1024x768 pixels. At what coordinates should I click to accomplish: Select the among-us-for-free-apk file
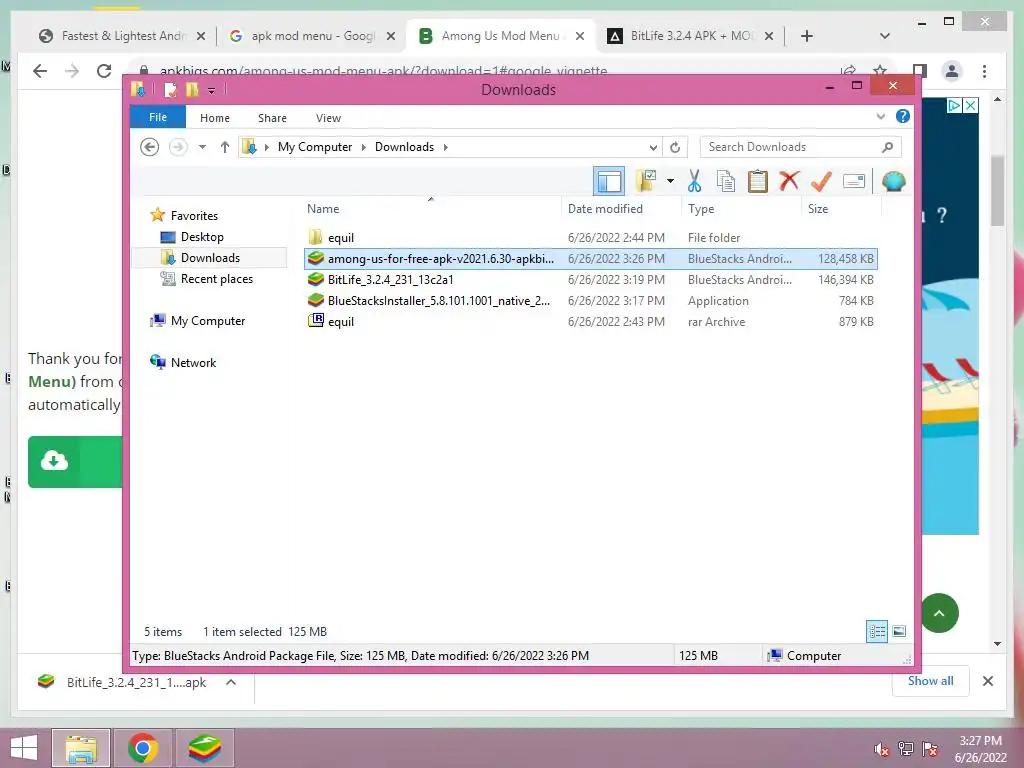coord(590,259)
